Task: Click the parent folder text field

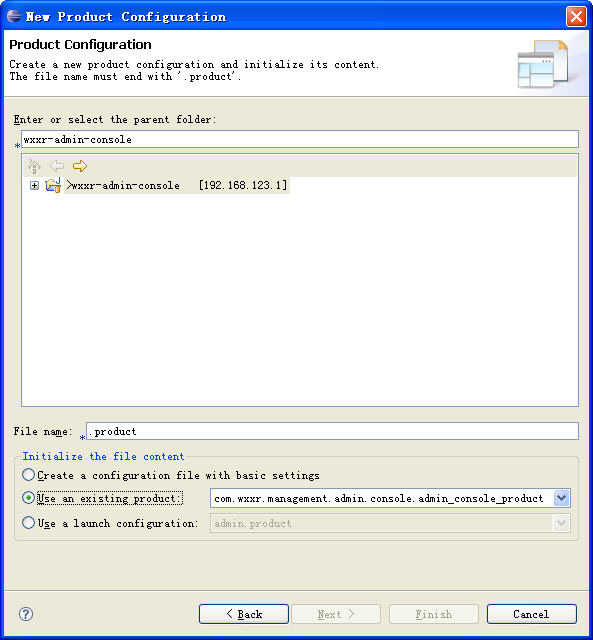Action: click(300, 139)
